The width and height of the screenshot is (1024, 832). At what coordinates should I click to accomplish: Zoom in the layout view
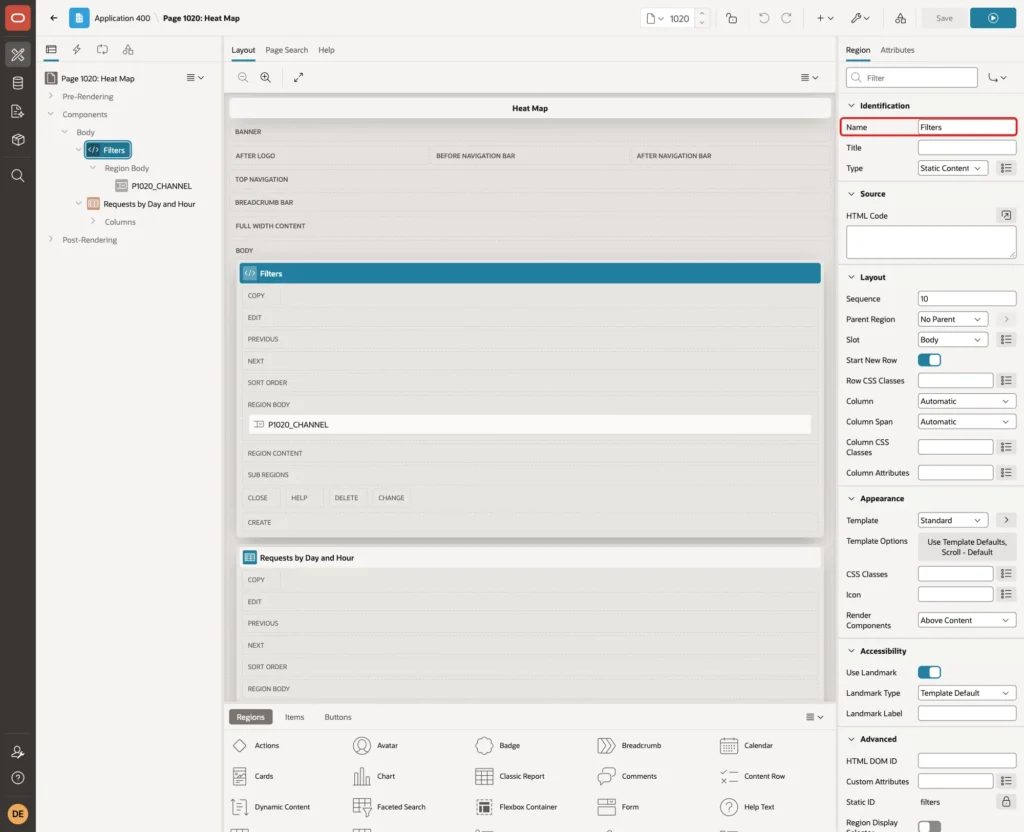(266, 77)
